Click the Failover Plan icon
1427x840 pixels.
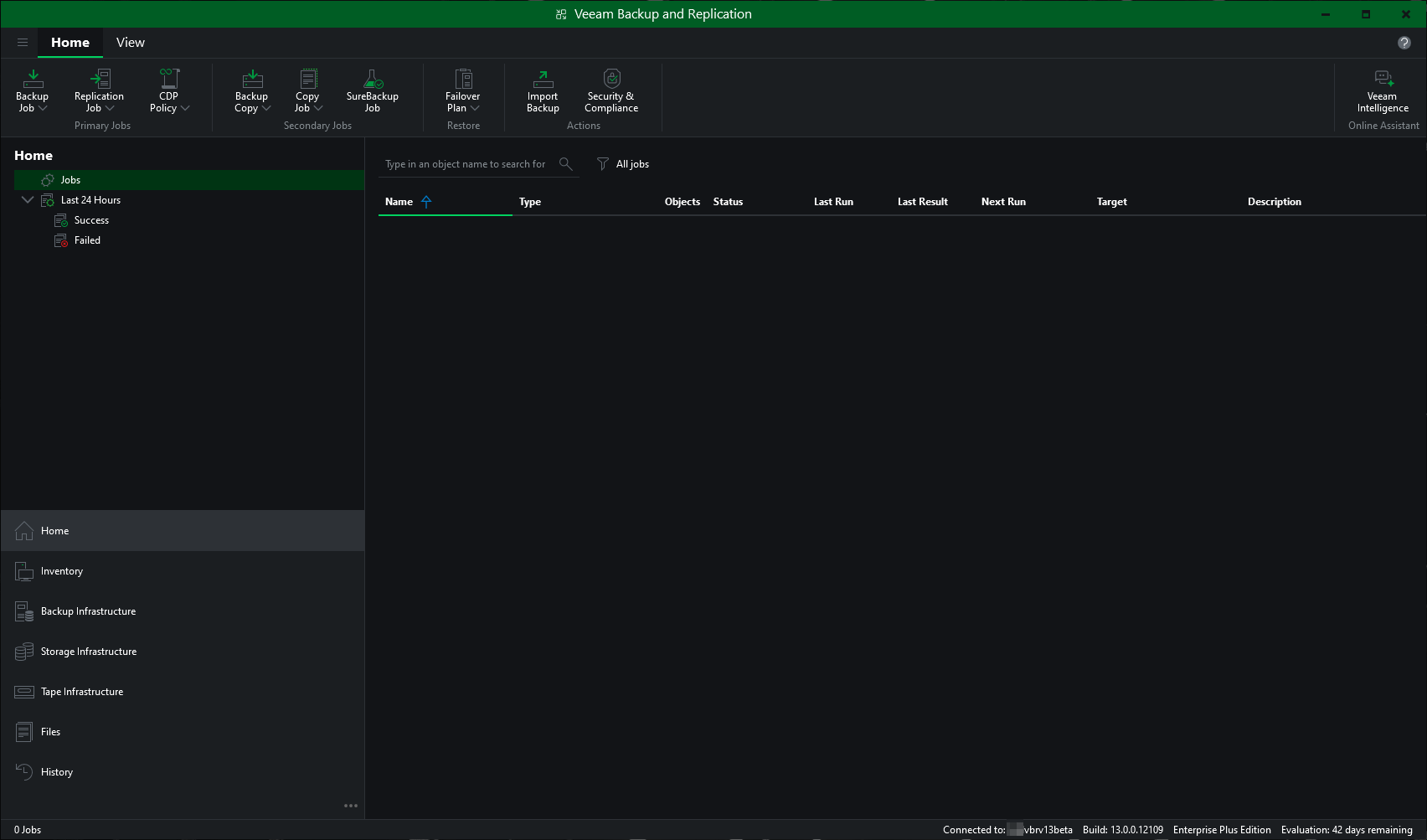463,80
